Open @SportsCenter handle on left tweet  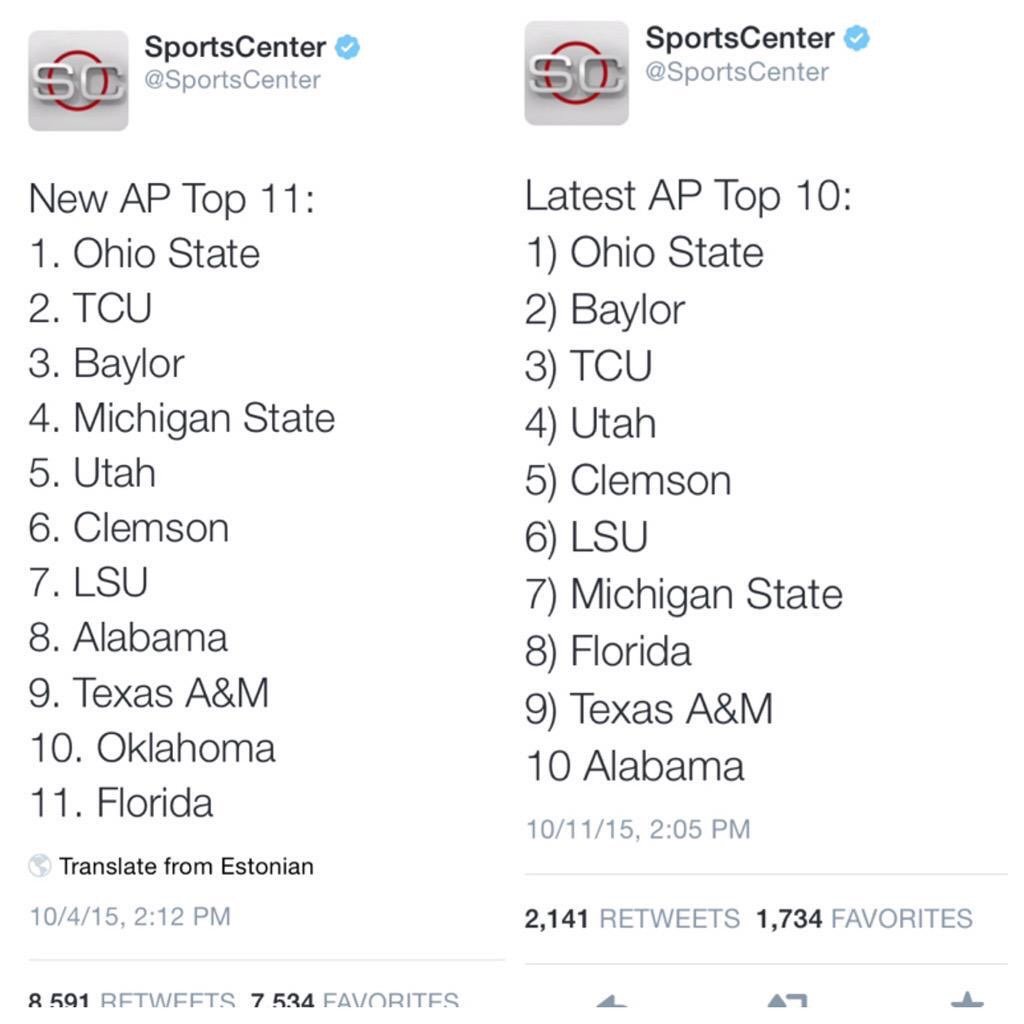(232, 80)
